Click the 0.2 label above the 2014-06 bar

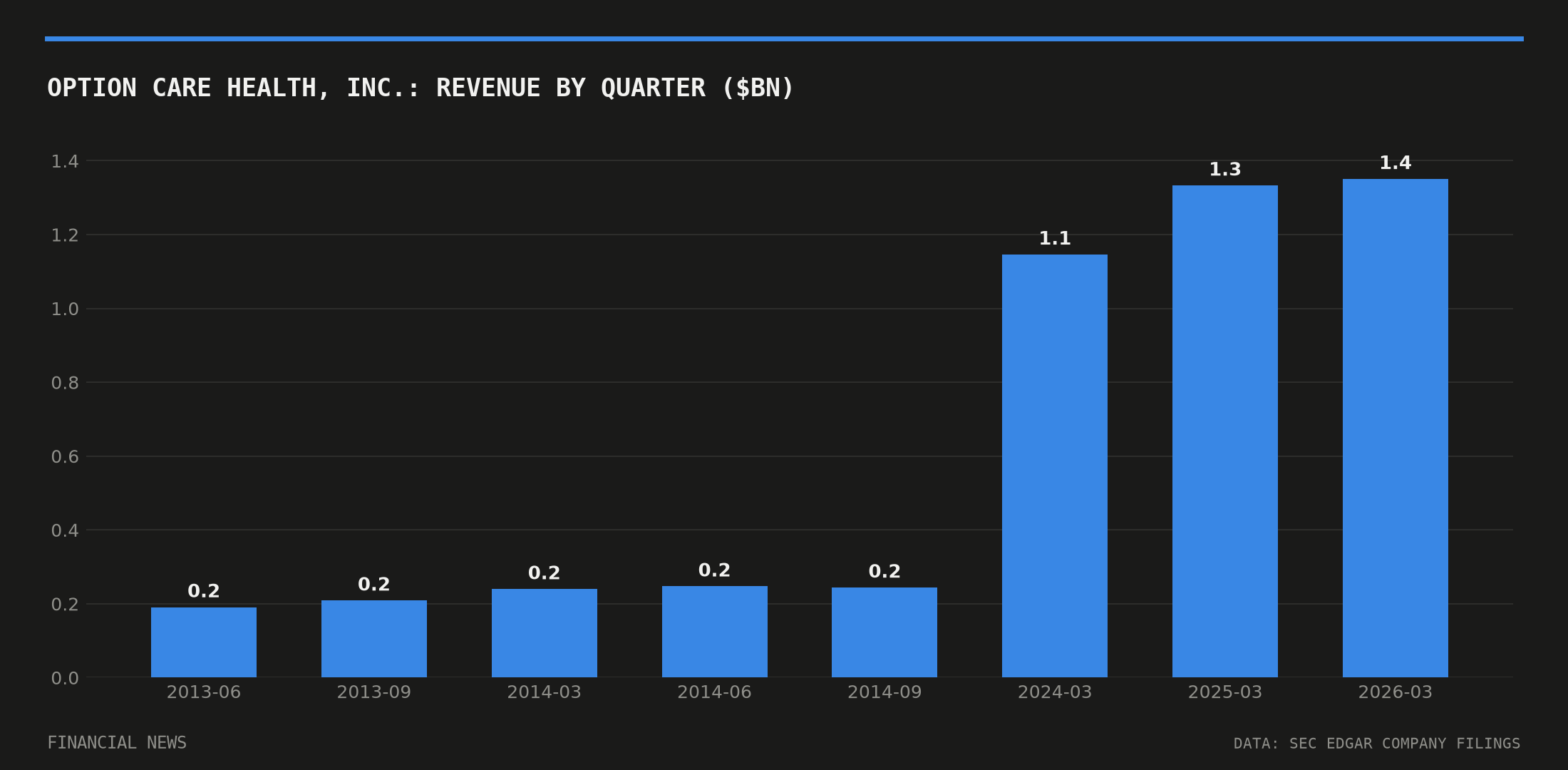click(715, 570)
